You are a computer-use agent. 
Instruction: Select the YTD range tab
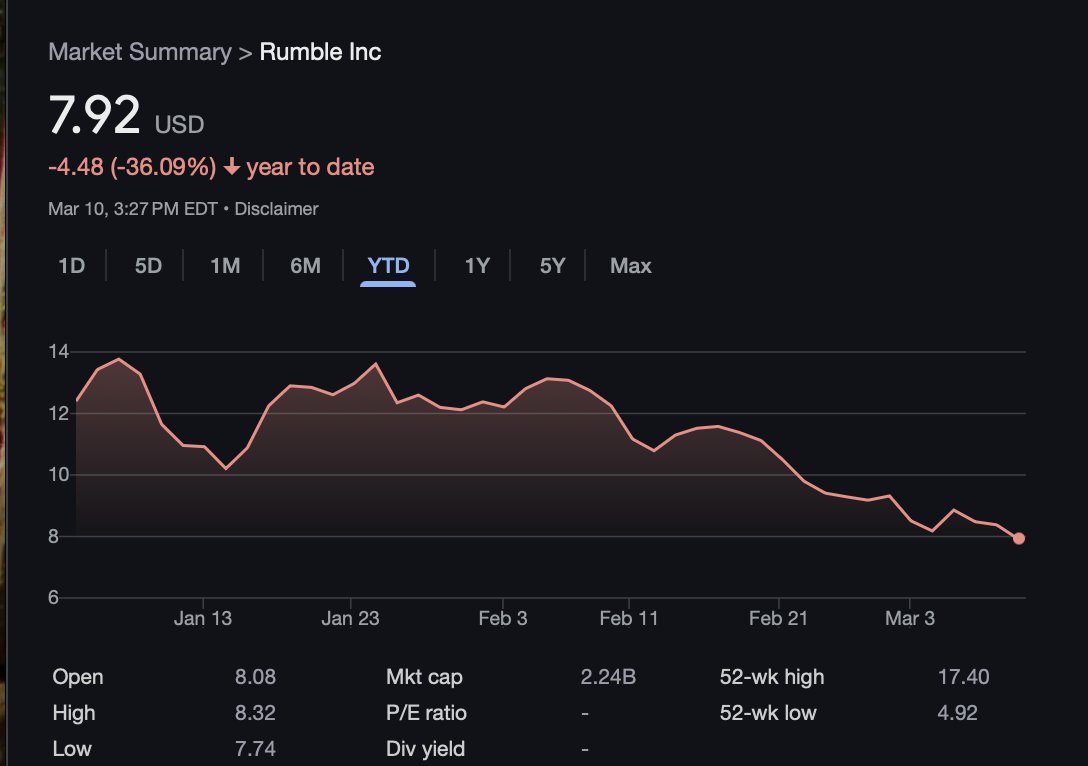coord(388,266)
